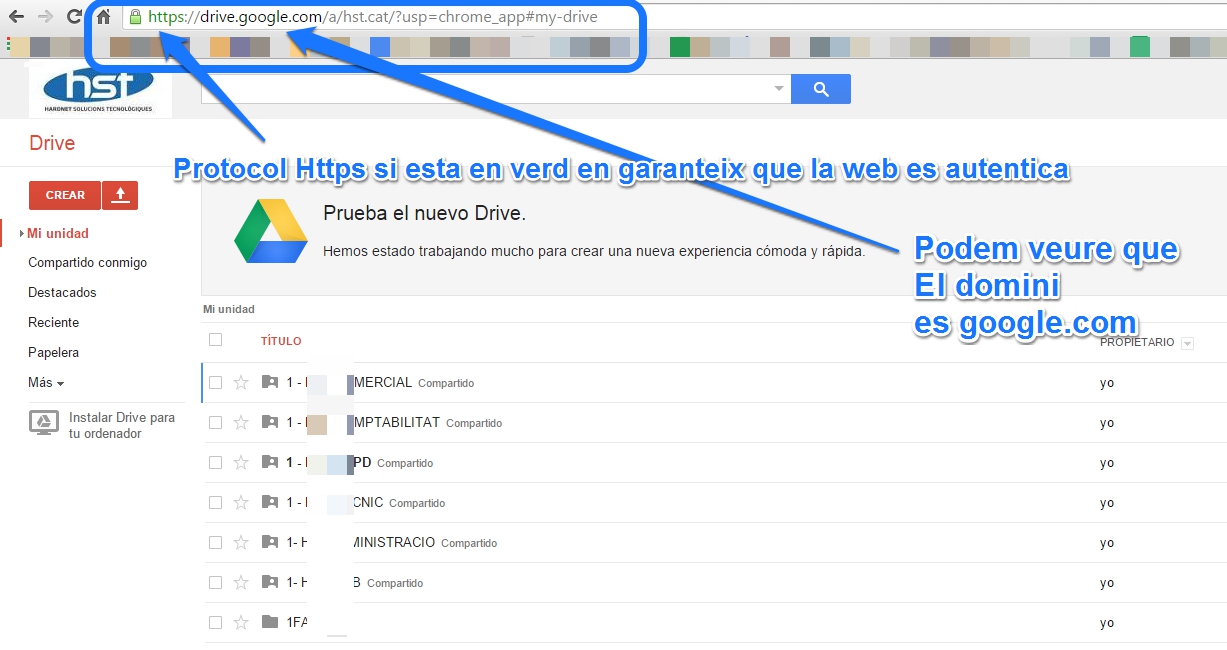Click the shared folder icon of MERCIAL row
The width and height of the screenshot is (1227, 650).
(x=269, y=382)
